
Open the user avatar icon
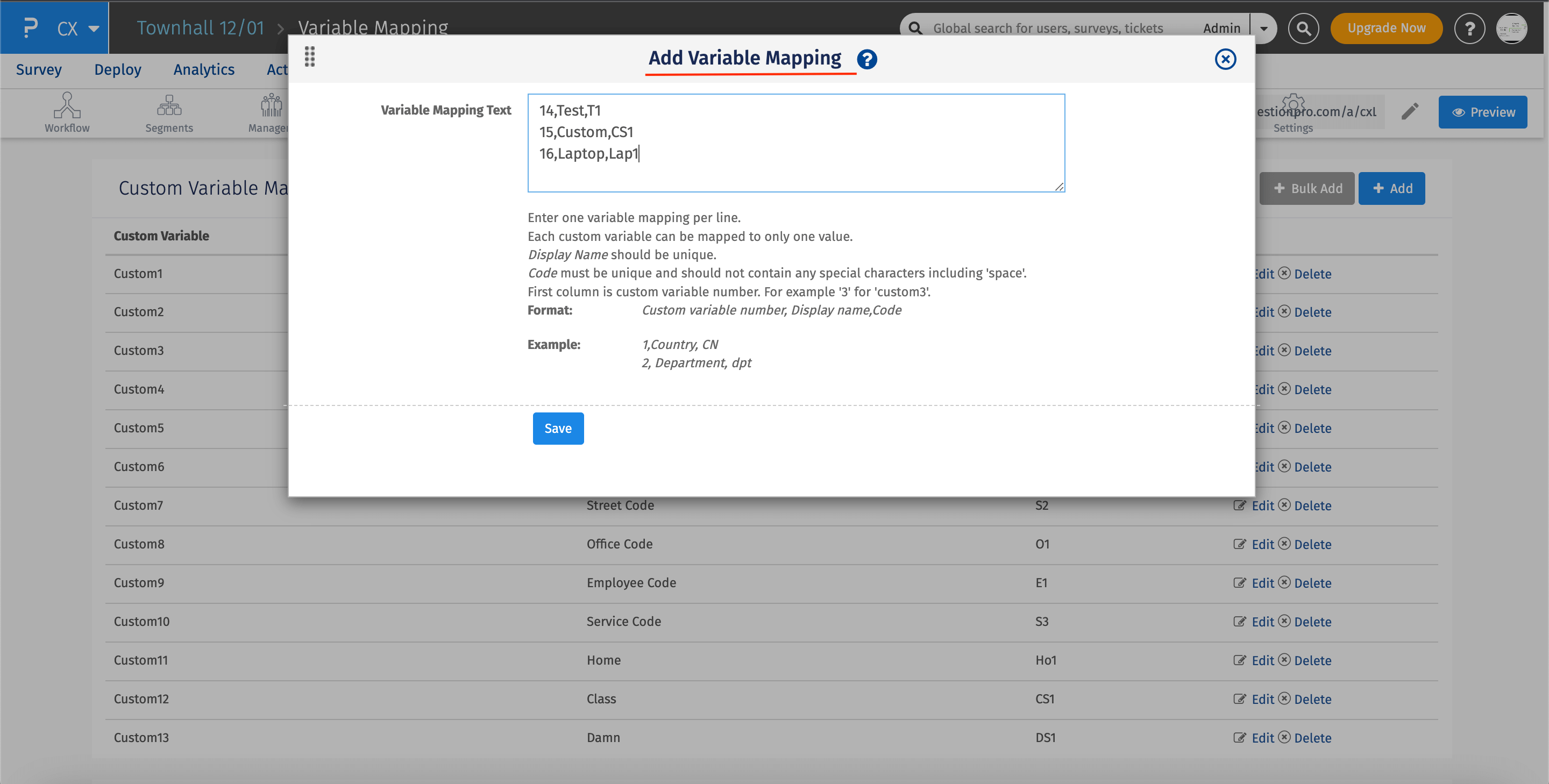coord(1513,28)
